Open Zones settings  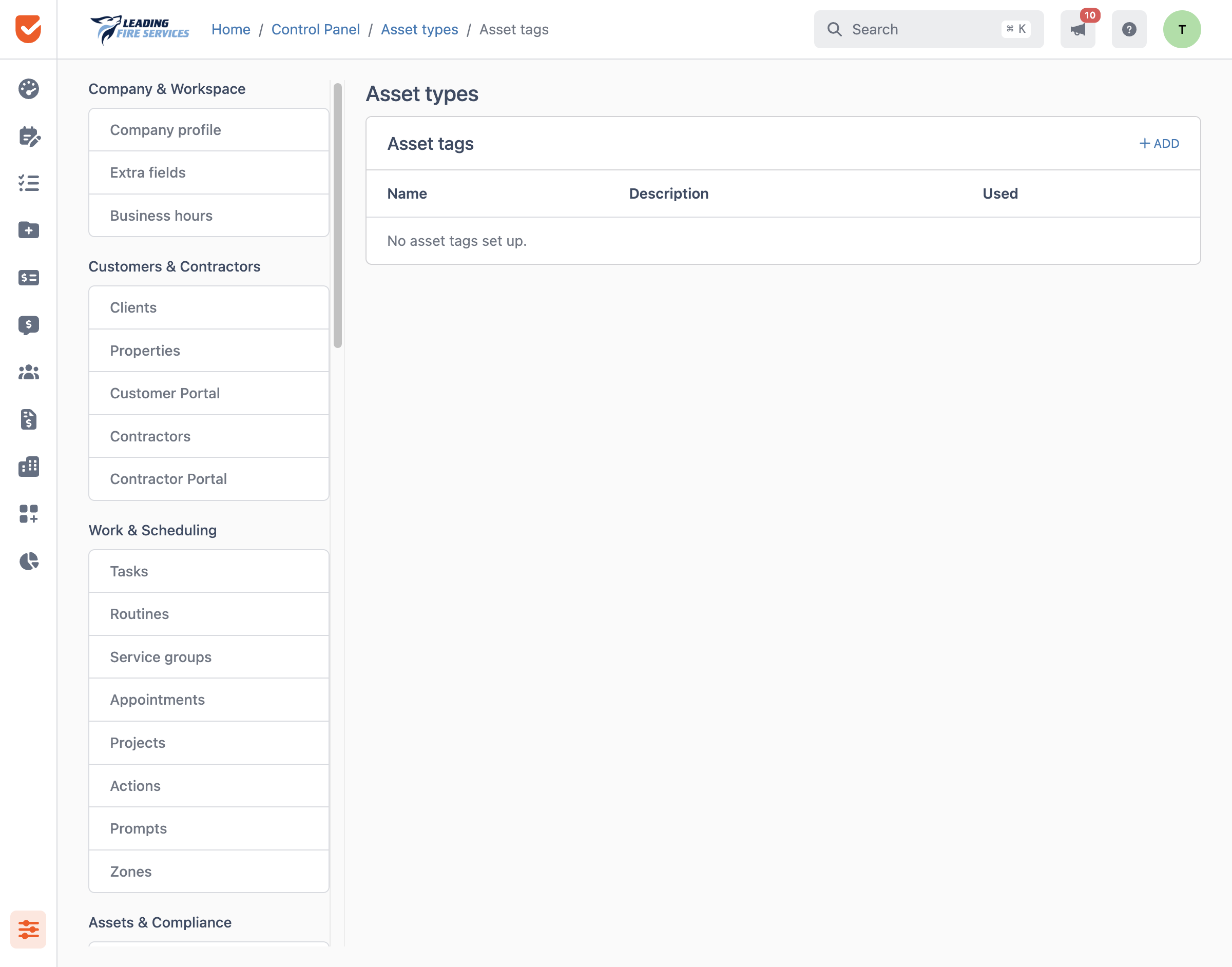[x=209, y=872]
